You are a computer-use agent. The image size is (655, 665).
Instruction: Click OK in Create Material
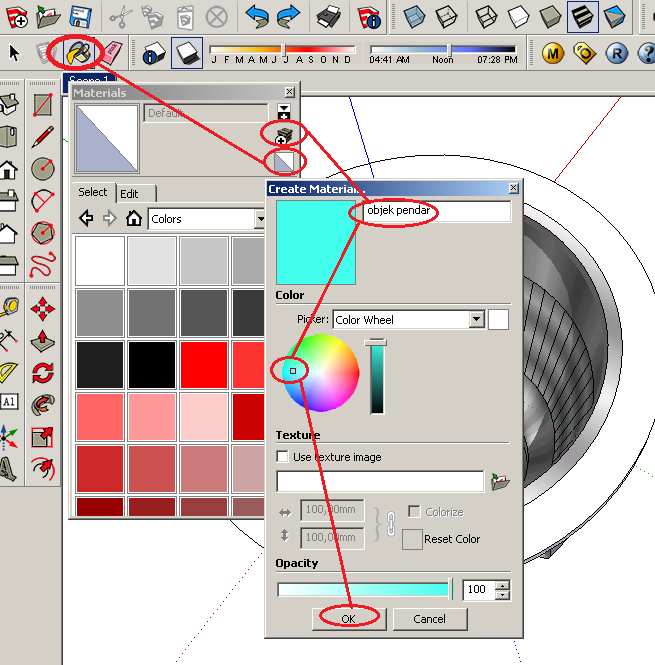click(349, 619)
